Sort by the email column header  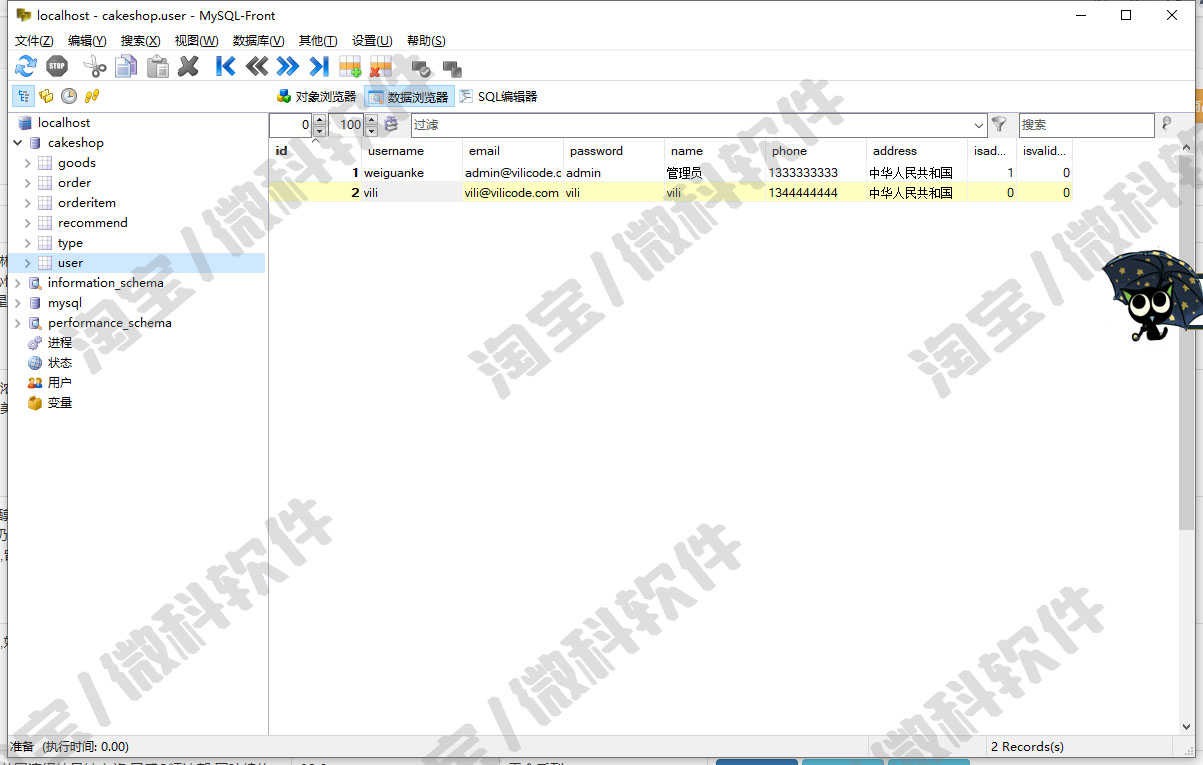[512, 151]
